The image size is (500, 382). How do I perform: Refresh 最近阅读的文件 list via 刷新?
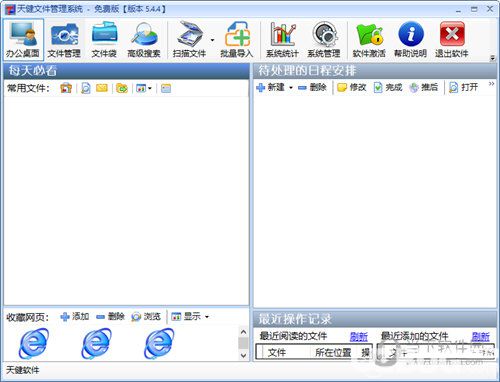(x=359, y=337)
